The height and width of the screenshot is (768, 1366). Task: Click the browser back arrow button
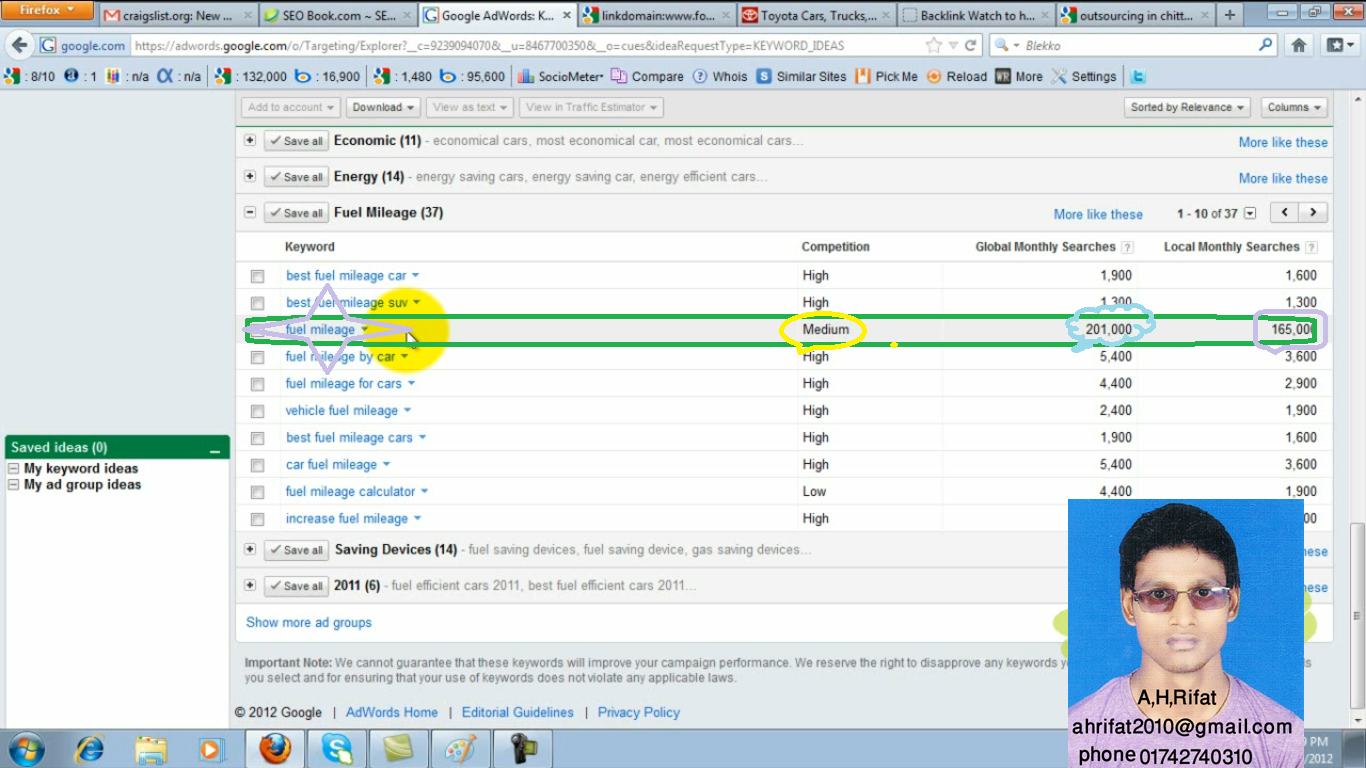tap(19, 46)
